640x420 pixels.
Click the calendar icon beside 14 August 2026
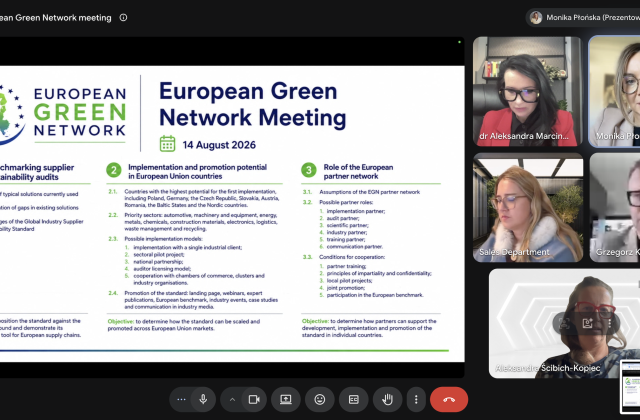167,144
